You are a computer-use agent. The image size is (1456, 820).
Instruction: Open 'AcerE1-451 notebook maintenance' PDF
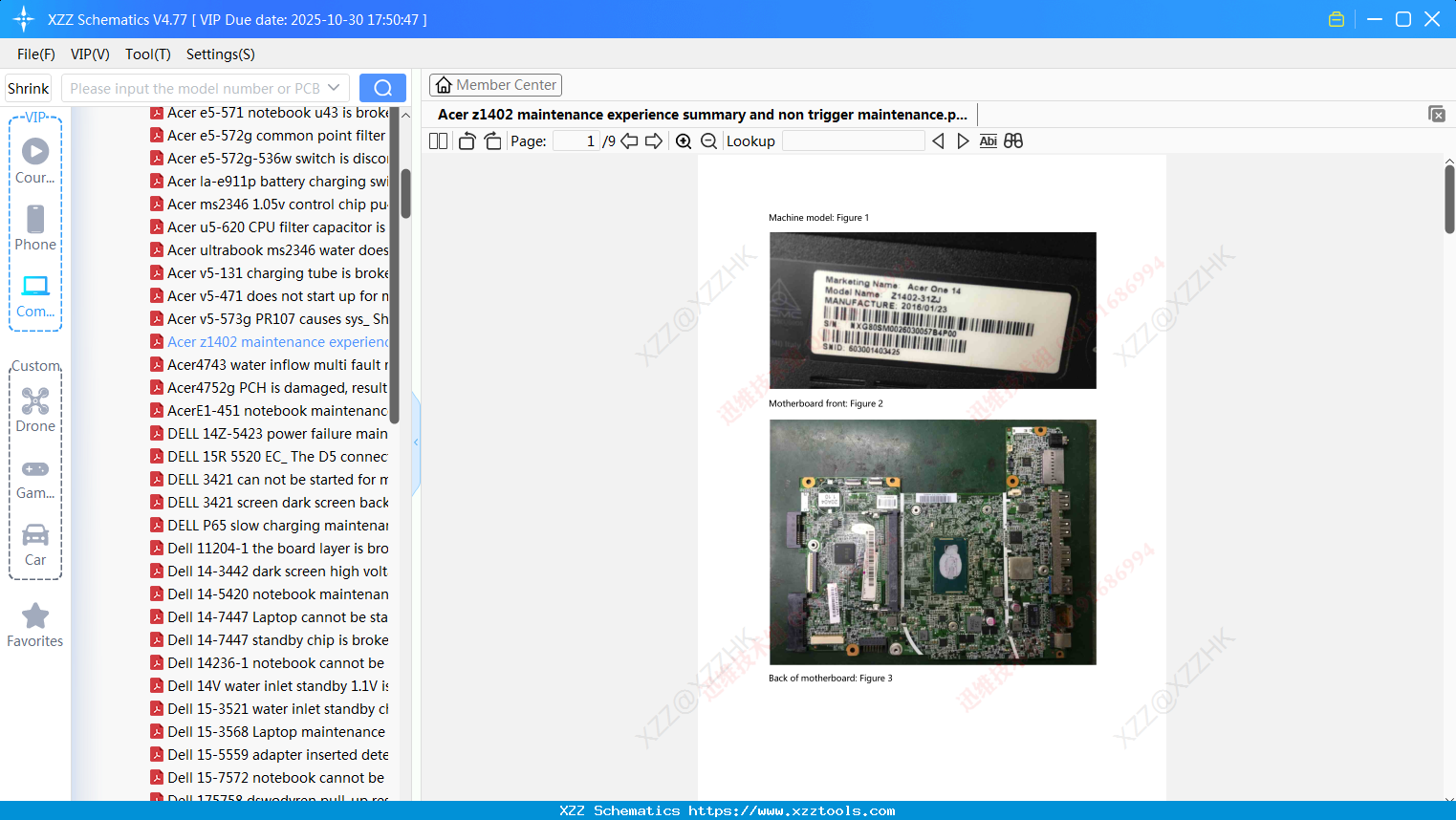click(270, 411)
